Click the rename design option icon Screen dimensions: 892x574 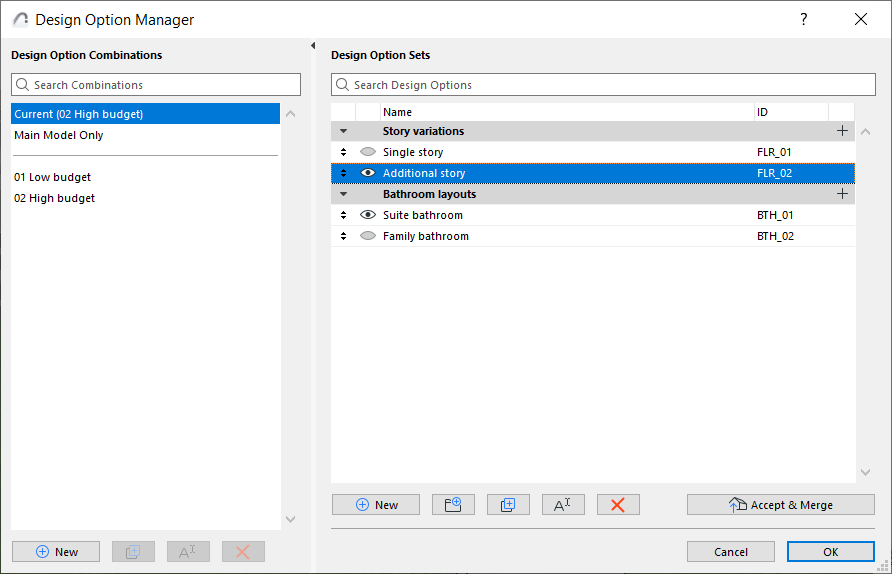pos(563,505)
